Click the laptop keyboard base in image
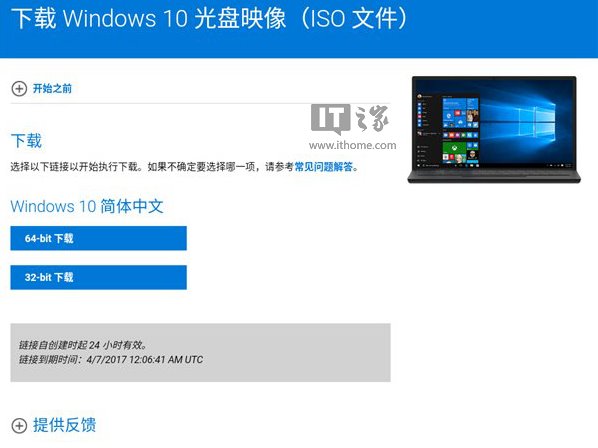Viewport: 598px width, 448px height. pyautogui.click(x=494, y=177)
